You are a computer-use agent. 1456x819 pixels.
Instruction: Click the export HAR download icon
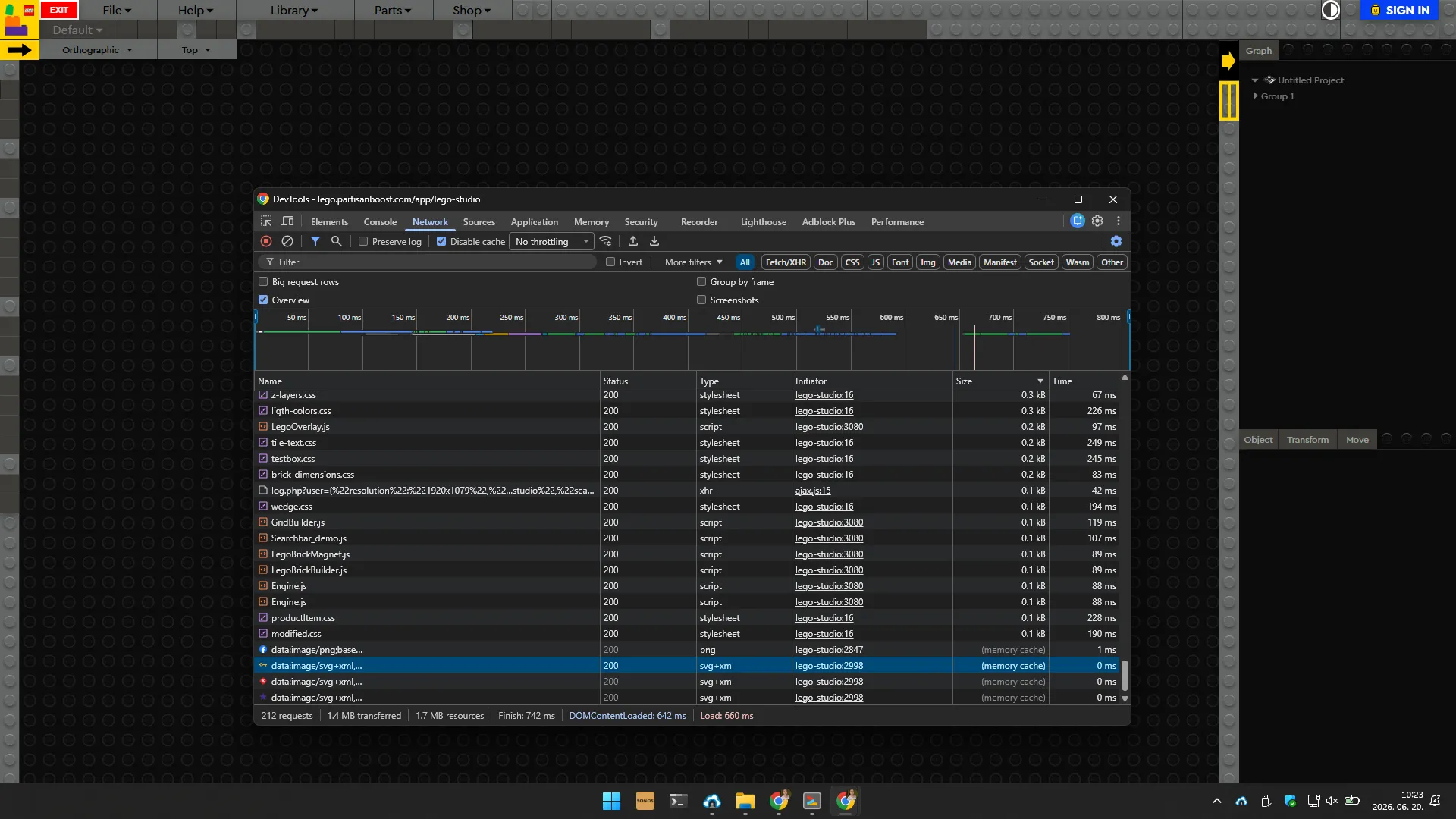654,241
